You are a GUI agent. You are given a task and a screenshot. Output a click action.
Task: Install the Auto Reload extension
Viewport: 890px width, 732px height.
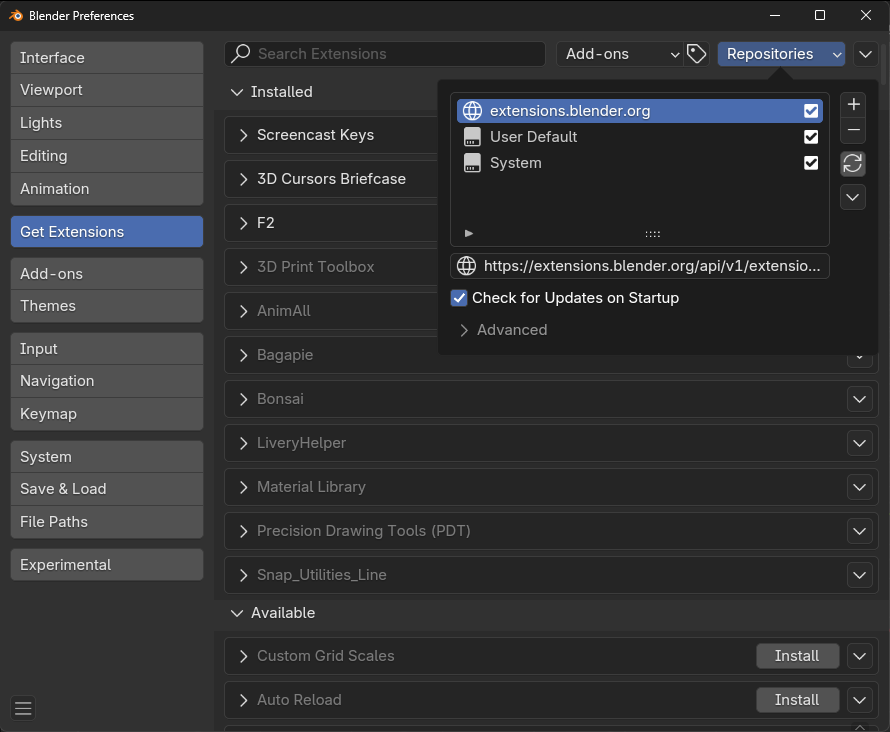(x=797, y=700)
